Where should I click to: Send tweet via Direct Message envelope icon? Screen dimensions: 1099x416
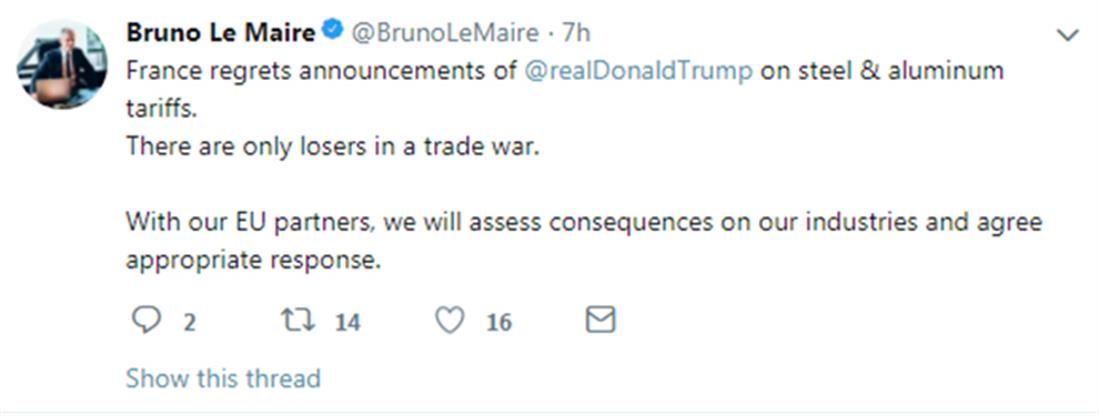click(x=599, y=320)
